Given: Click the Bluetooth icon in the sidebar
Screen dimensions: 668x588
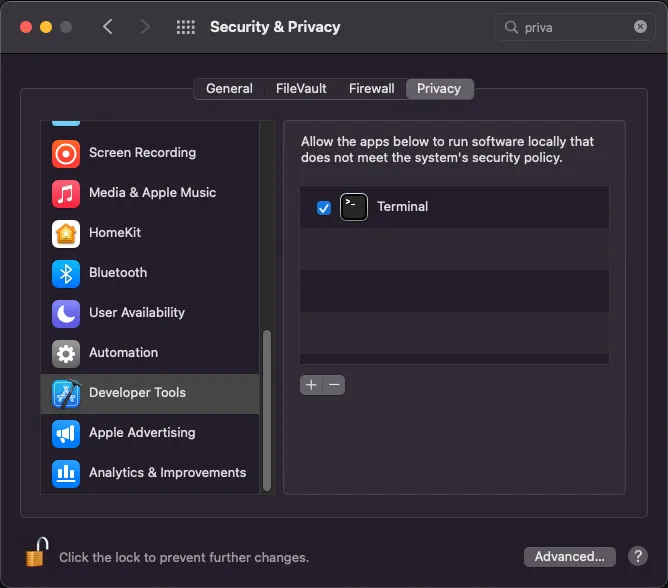Looking at the screenshot, I should pos(66,274).
